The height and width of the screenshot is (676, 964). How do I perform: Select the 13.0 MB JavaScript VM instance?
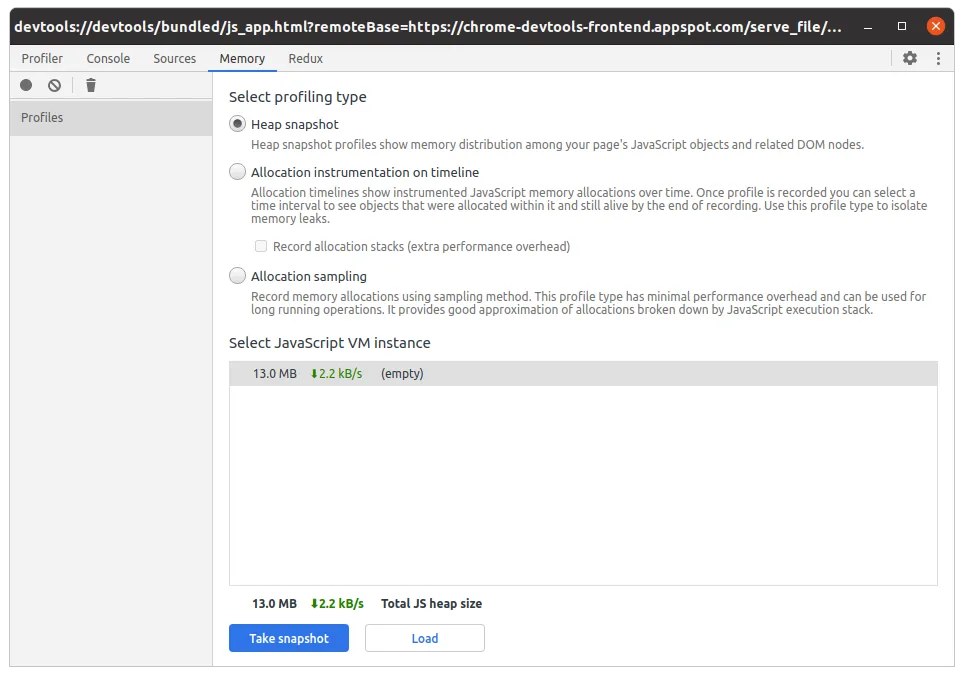584,372
